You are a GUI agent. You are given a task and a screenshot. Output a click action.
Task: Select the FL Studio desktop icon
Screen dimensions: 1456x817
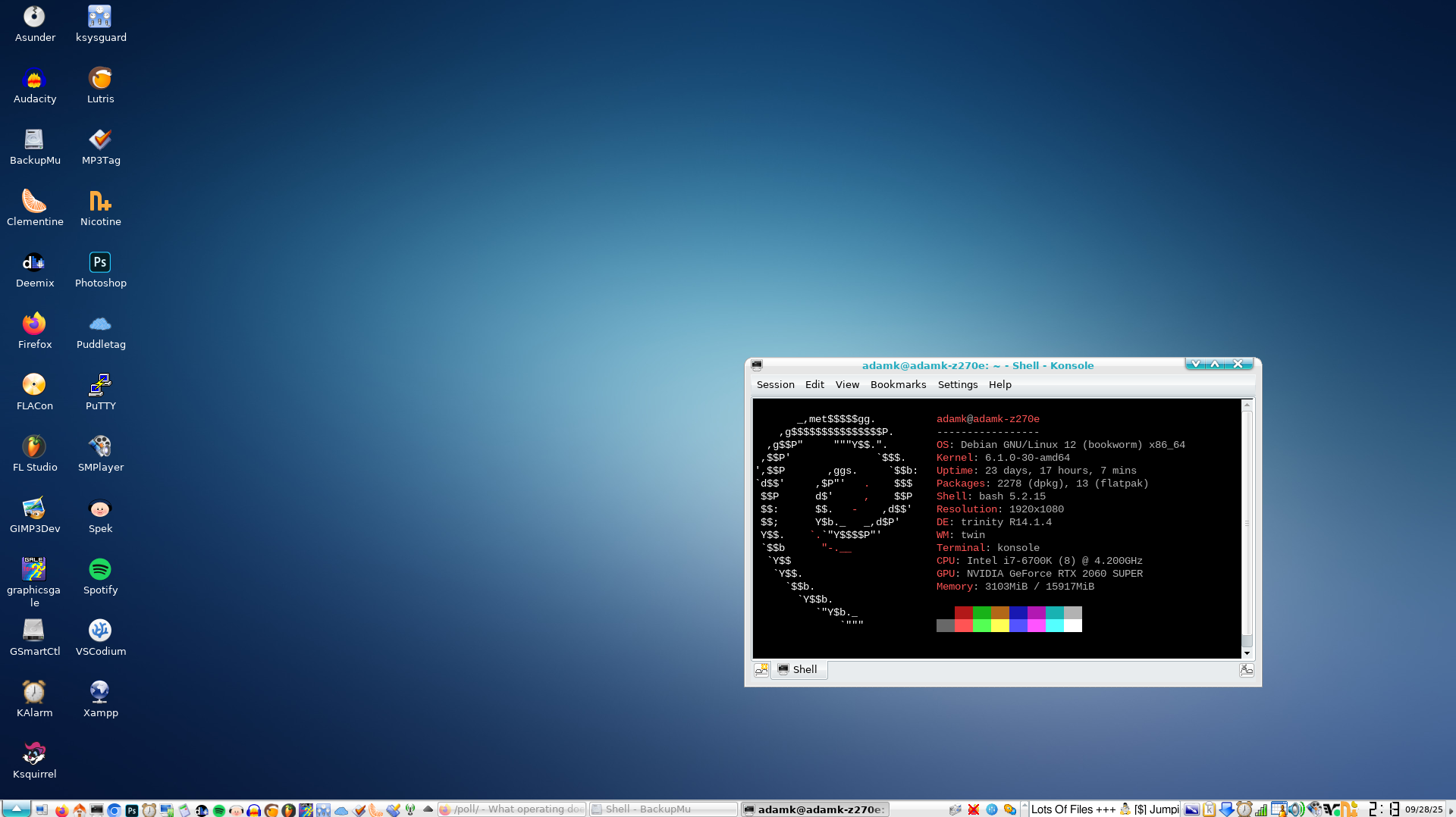click(34, 448)
